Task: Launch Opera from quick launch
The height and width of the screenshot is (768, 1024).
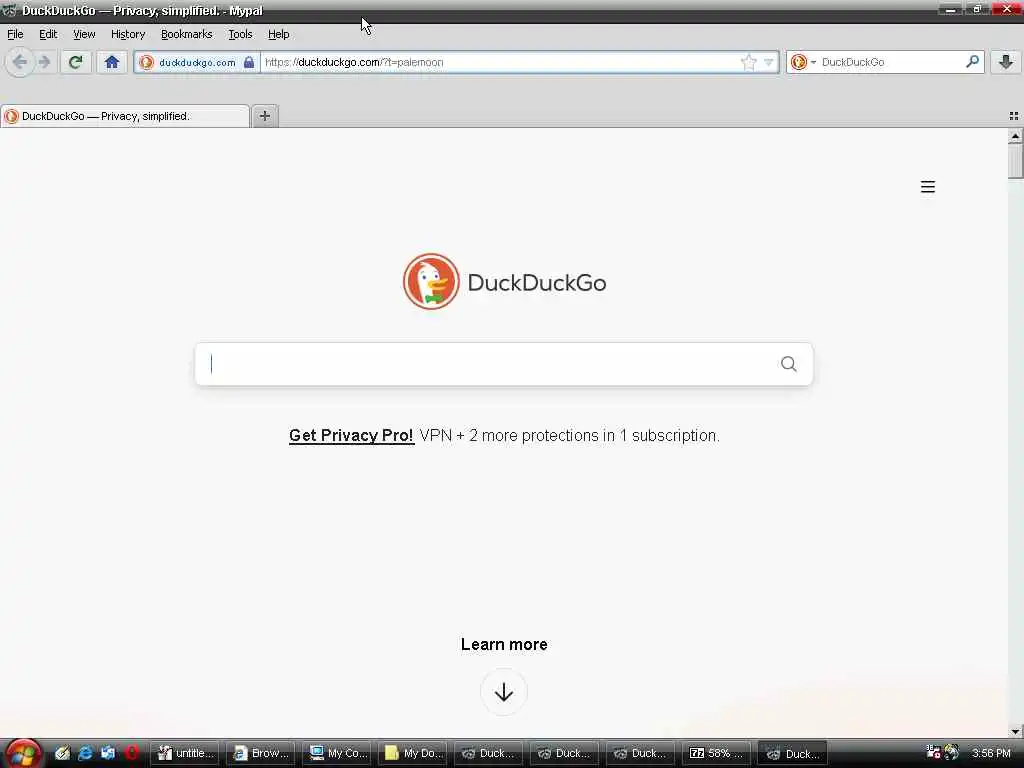Action: pos(131,753)
